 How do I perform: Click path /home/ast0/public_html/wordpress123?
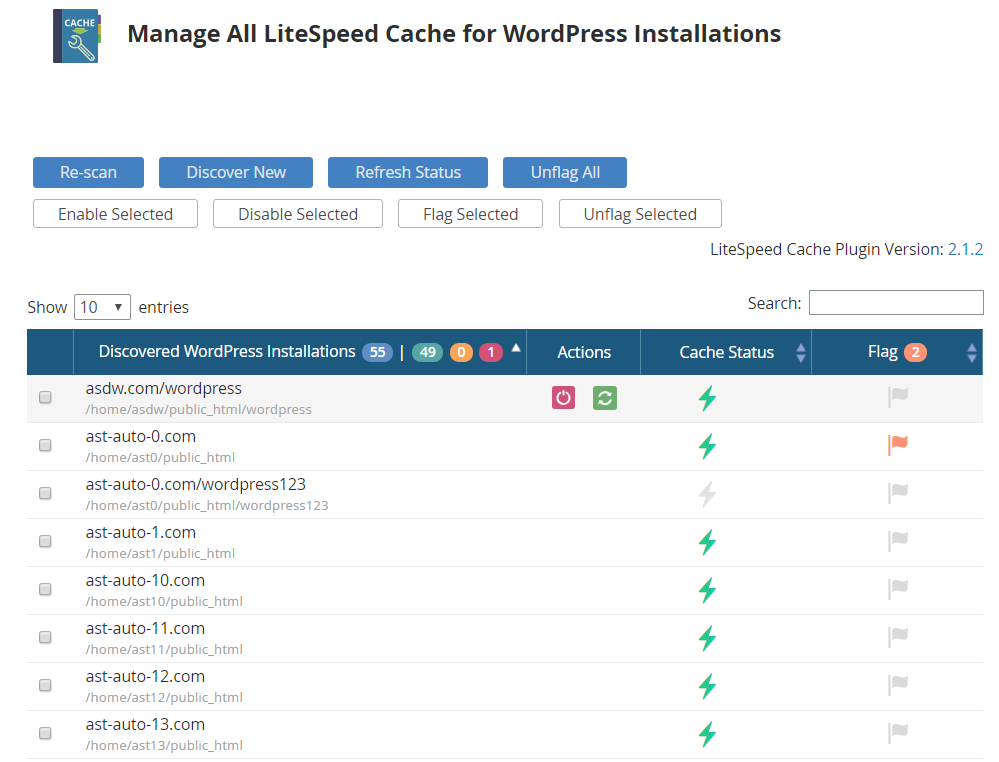pos(207,506)
